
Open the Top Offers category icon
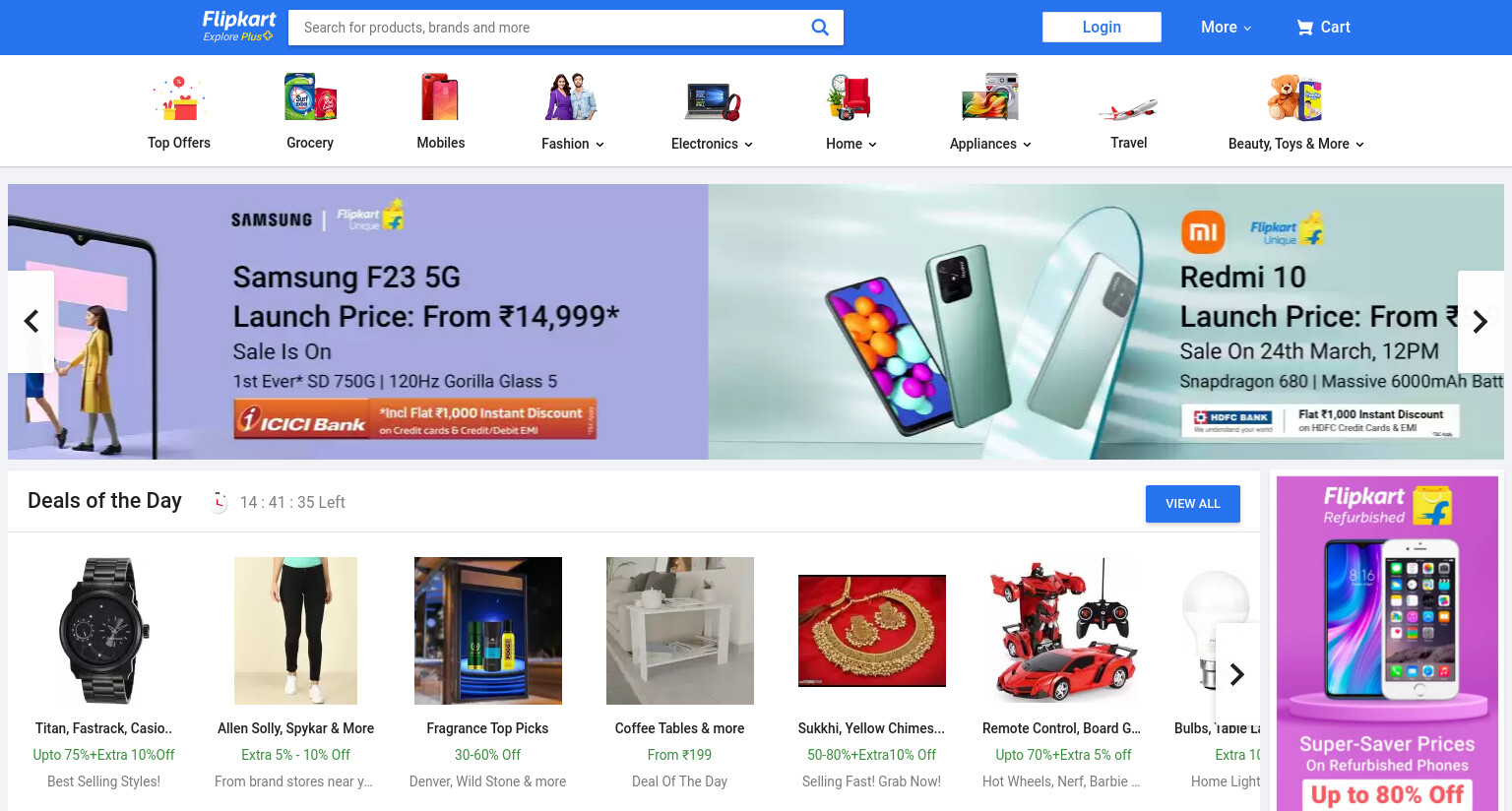tap(179, 97)
